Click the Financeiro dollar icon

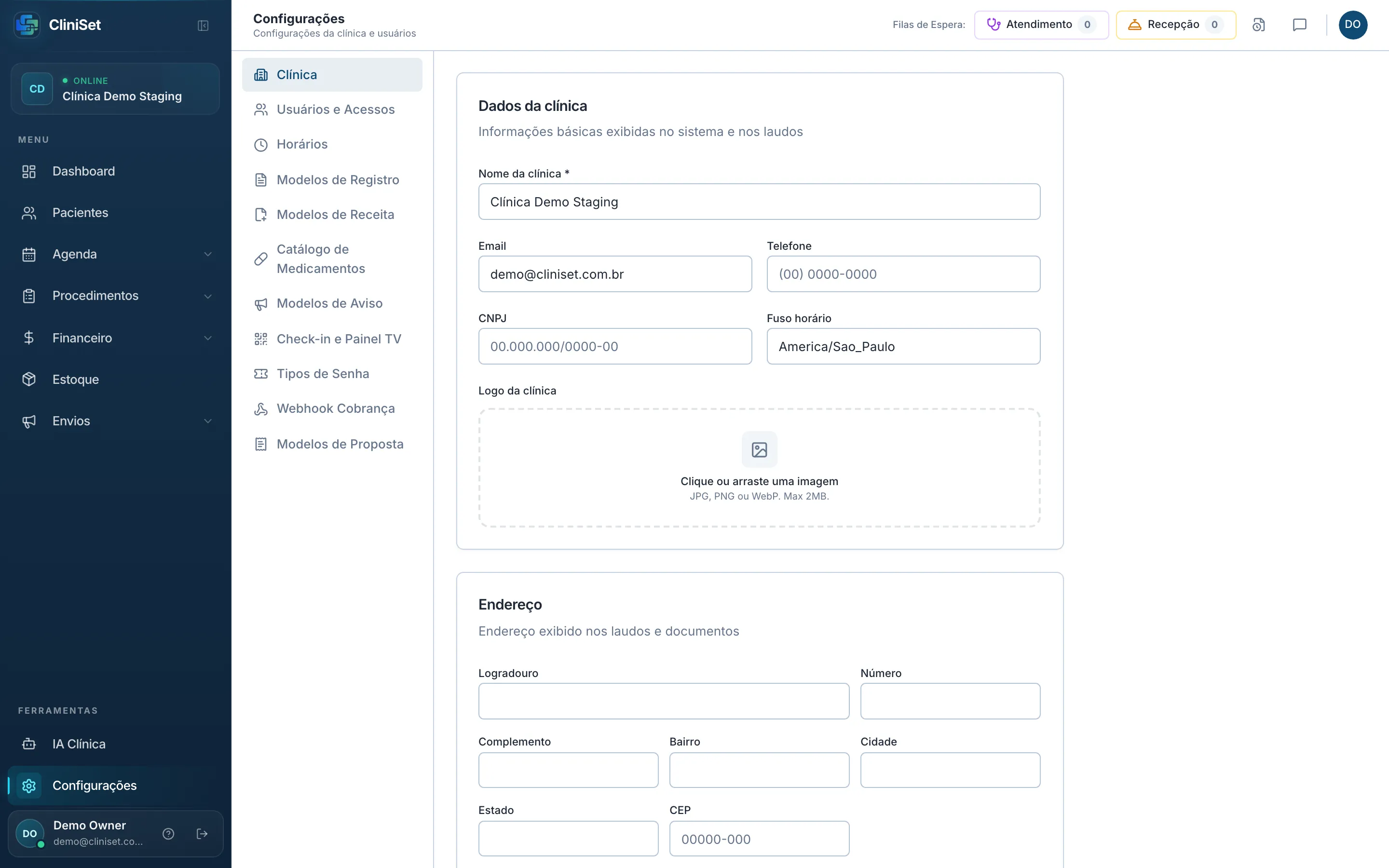tap(29, 338)
